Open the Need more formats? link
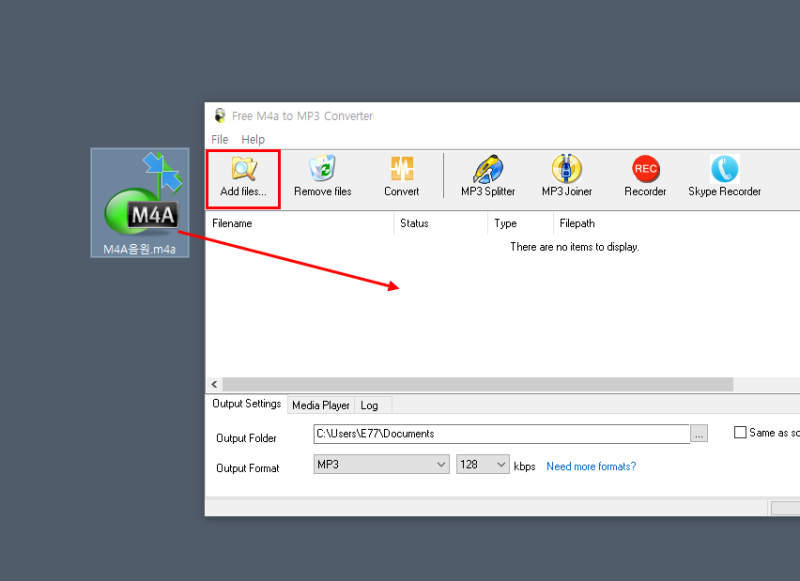800x581 pixels. (x=591, y=466)
